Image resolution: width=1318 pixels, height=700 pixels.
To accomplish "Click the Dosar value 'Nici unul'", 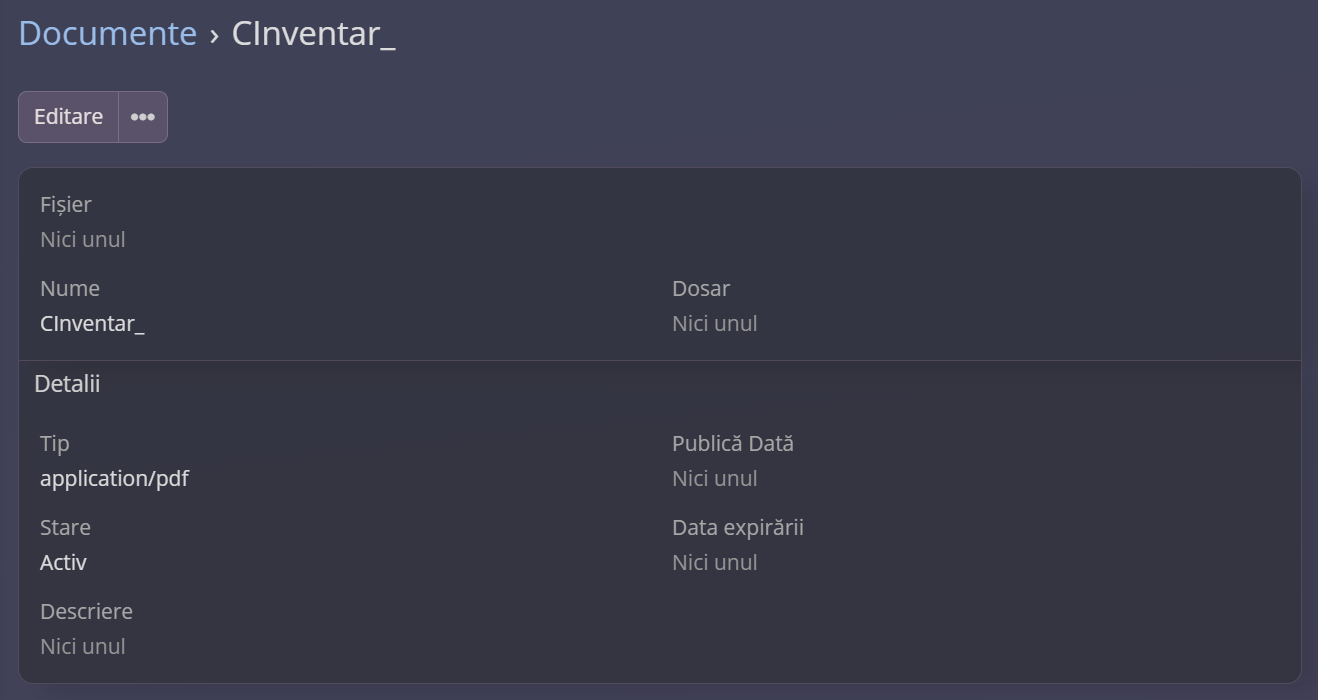I will tap(715, 323).
